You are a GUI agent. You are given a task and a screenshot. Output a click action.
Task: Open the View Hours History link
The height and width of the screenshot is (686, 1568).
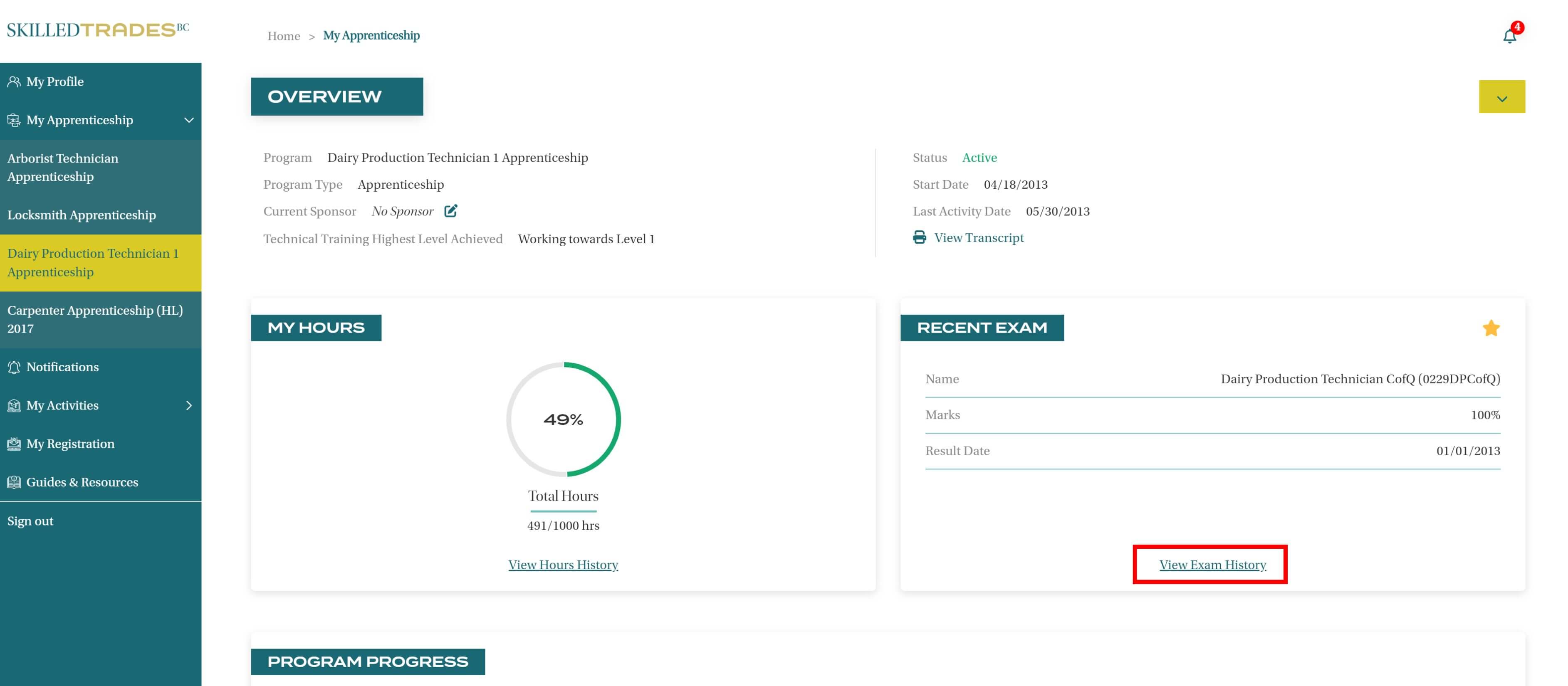[563, 565]
